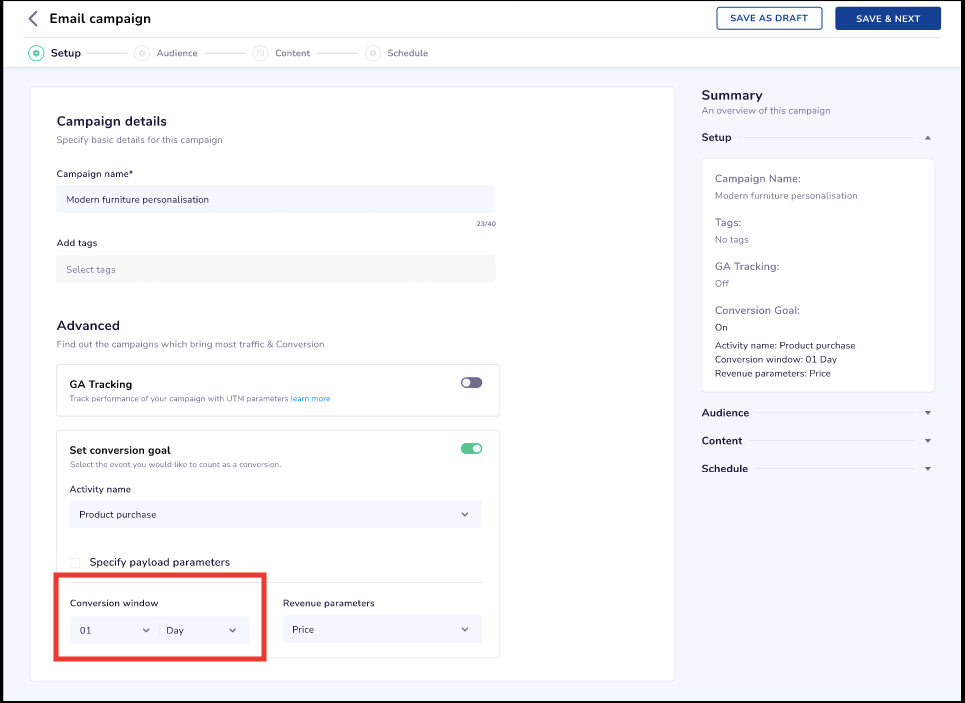Expand the Schedule summary section
The height and width of the screenshot is (703, 965).
point(927,469)
